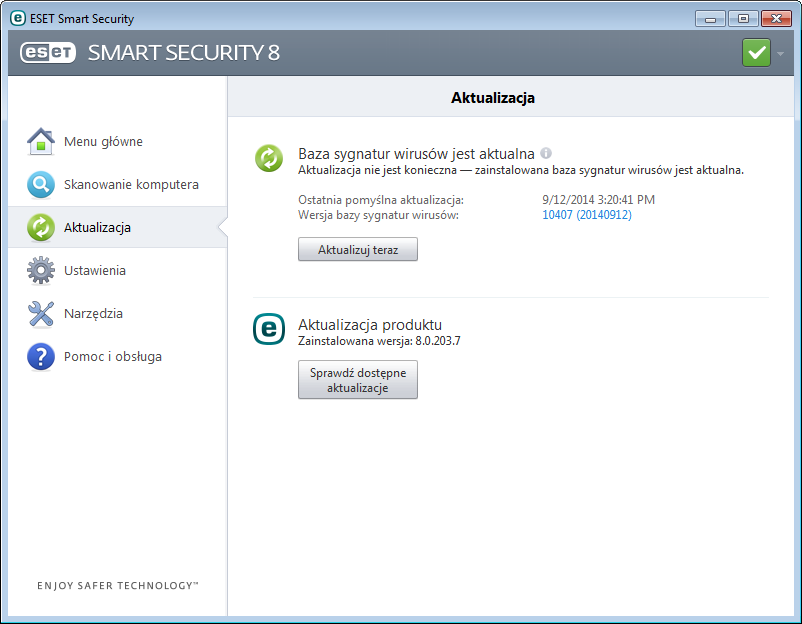Click the text Baza sygnatur wirusów jest aktualna
Viewport: 802px width, 624px height.
(416, 153)
